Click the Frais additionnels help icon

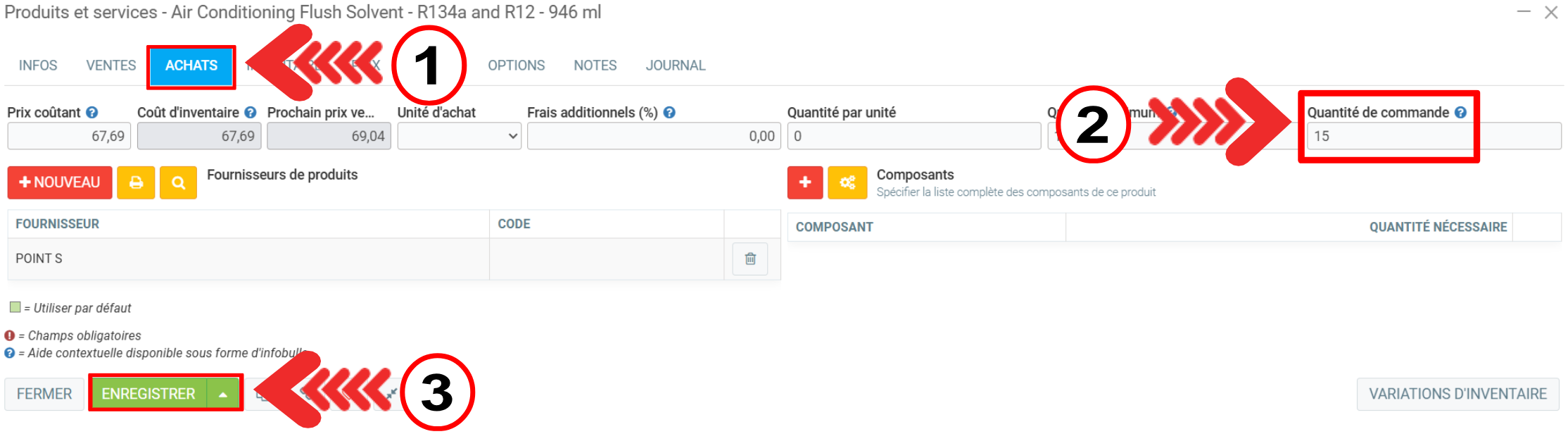(669, 113)
